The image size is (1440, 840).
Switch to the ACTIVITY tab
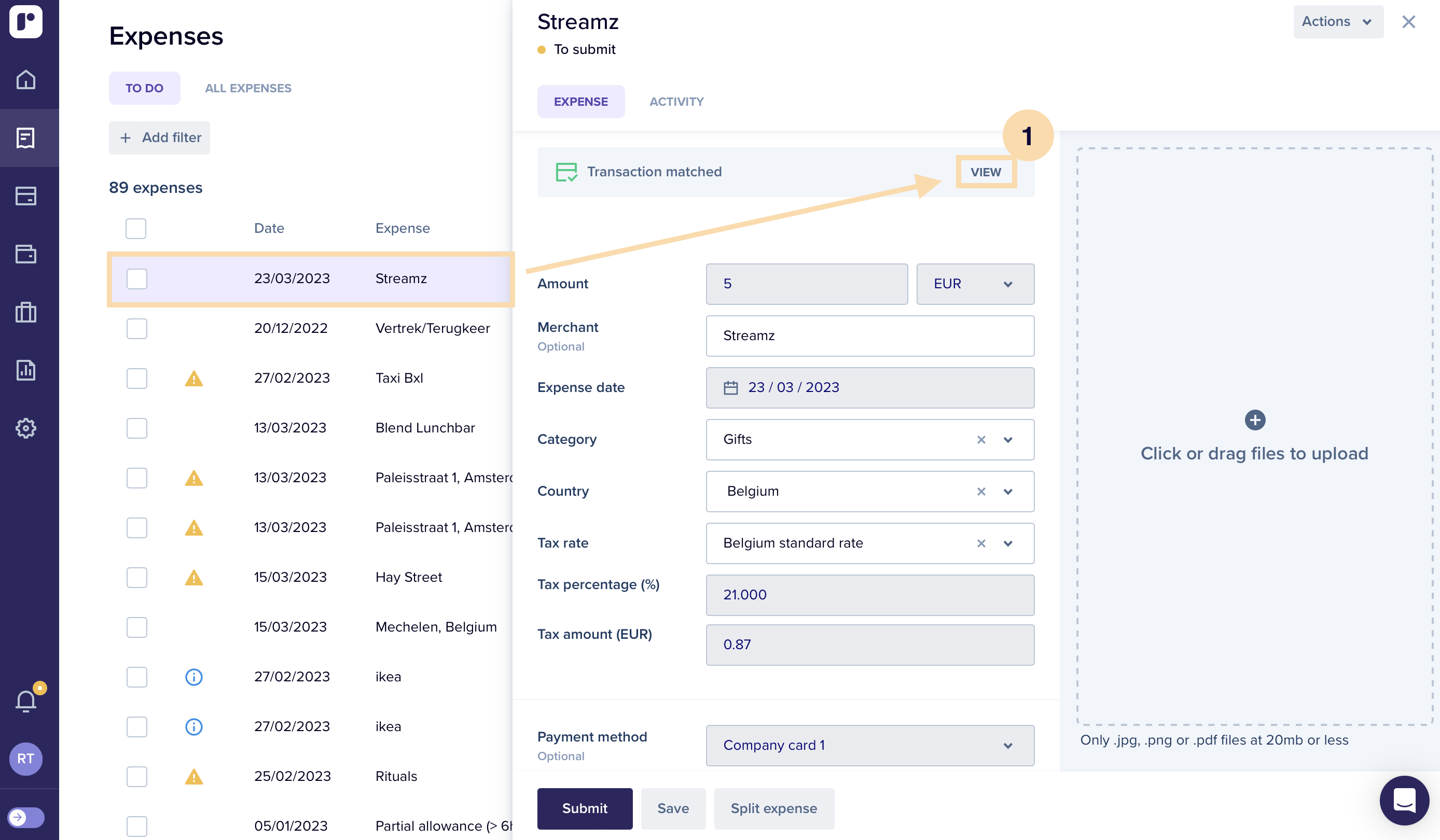tap(676, 102)
